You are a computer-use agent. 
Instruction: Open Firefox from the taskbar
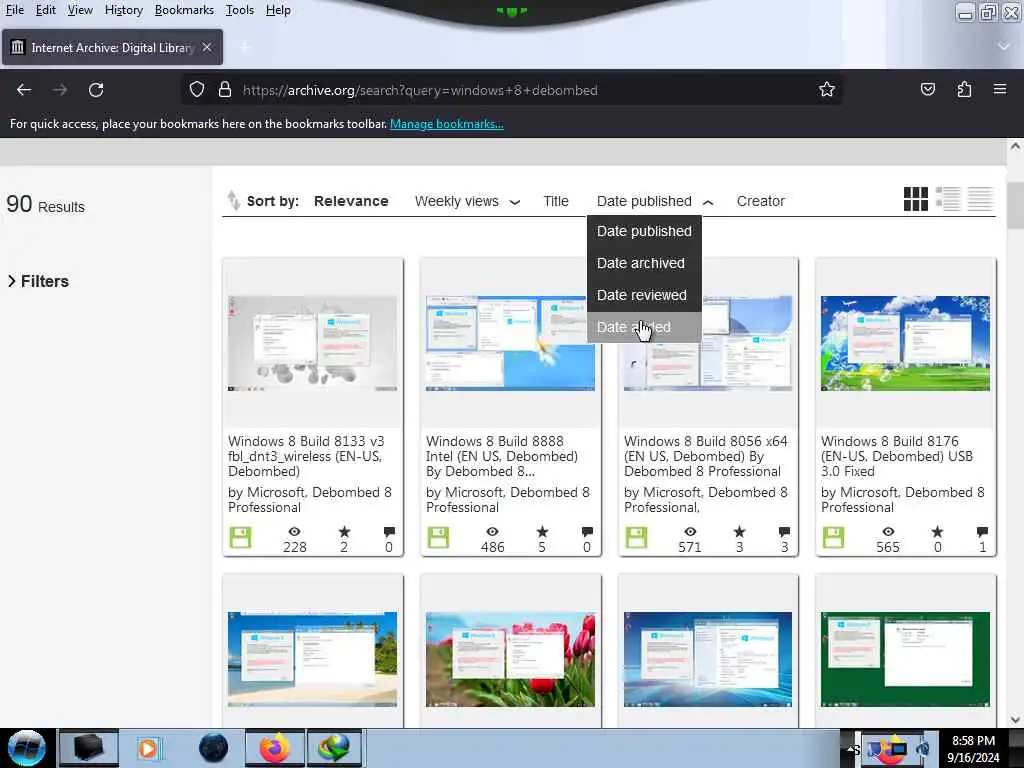pos(274,748)
